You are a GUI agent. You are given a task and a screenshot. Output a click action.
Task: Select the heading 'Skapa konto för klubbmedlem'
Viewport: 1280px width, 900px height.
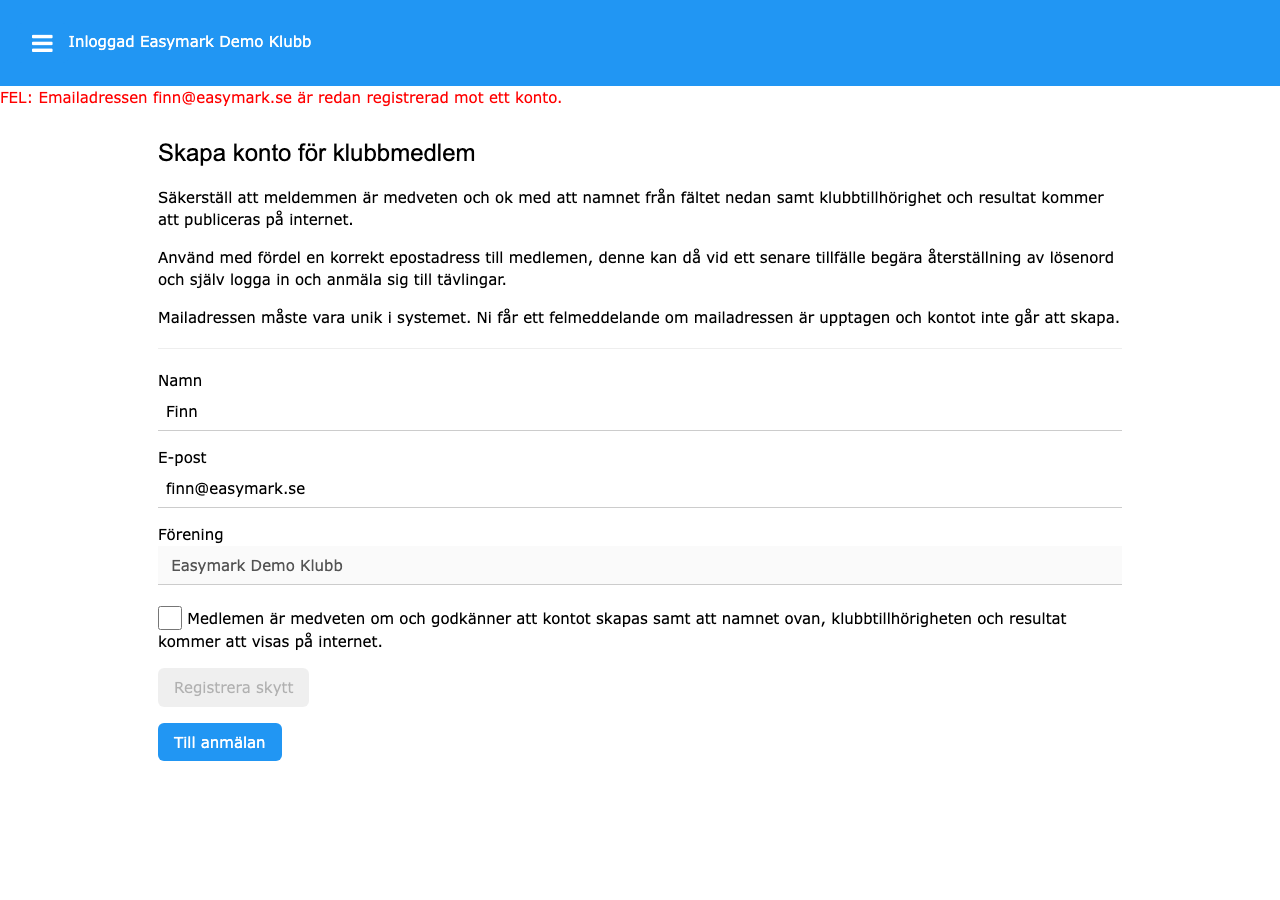point(316,153)
